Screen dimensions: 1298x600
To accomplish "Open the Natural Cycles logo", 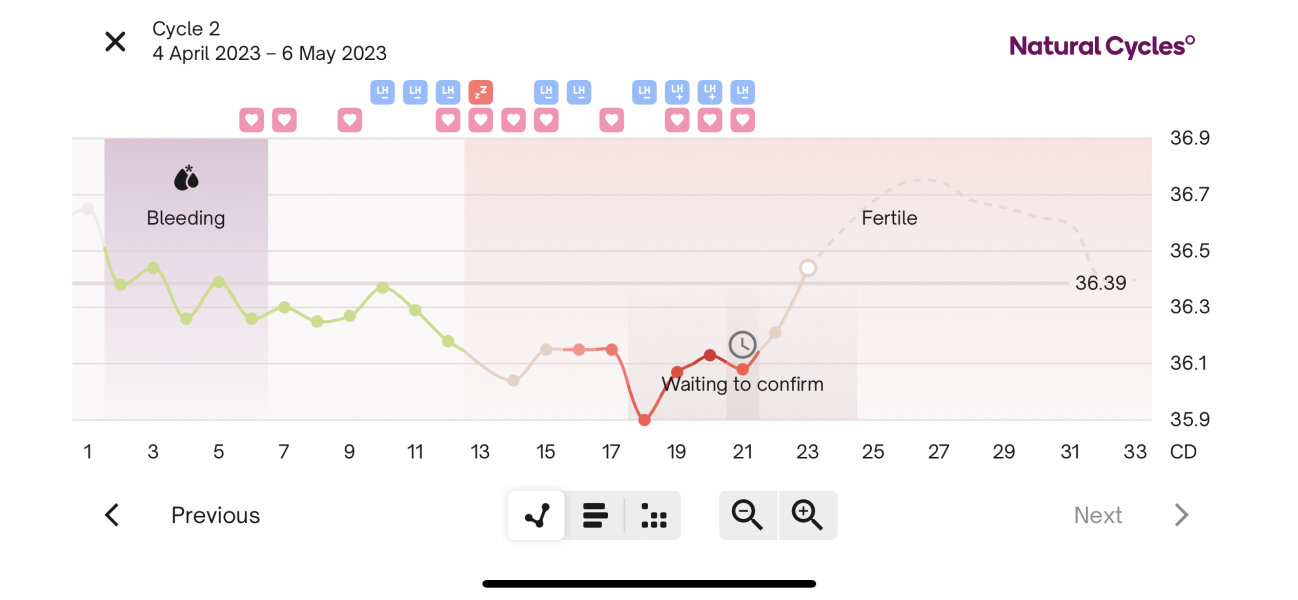I will coord(1100,45).
